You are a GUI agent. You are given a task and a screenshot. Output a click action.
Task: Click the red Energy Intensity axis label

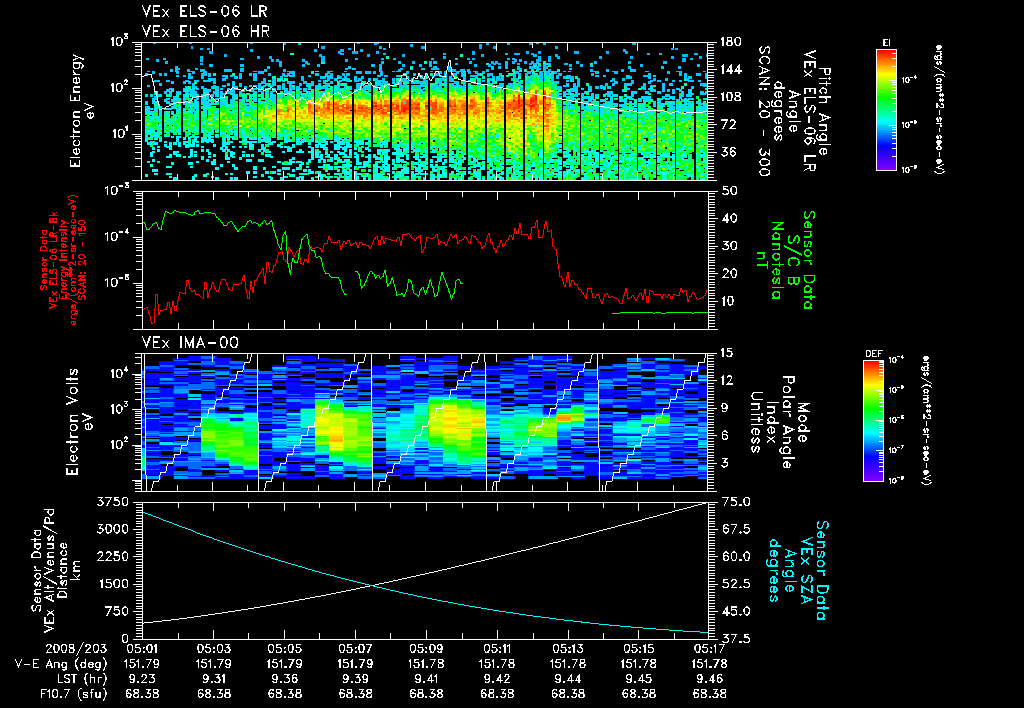[63, 260]
